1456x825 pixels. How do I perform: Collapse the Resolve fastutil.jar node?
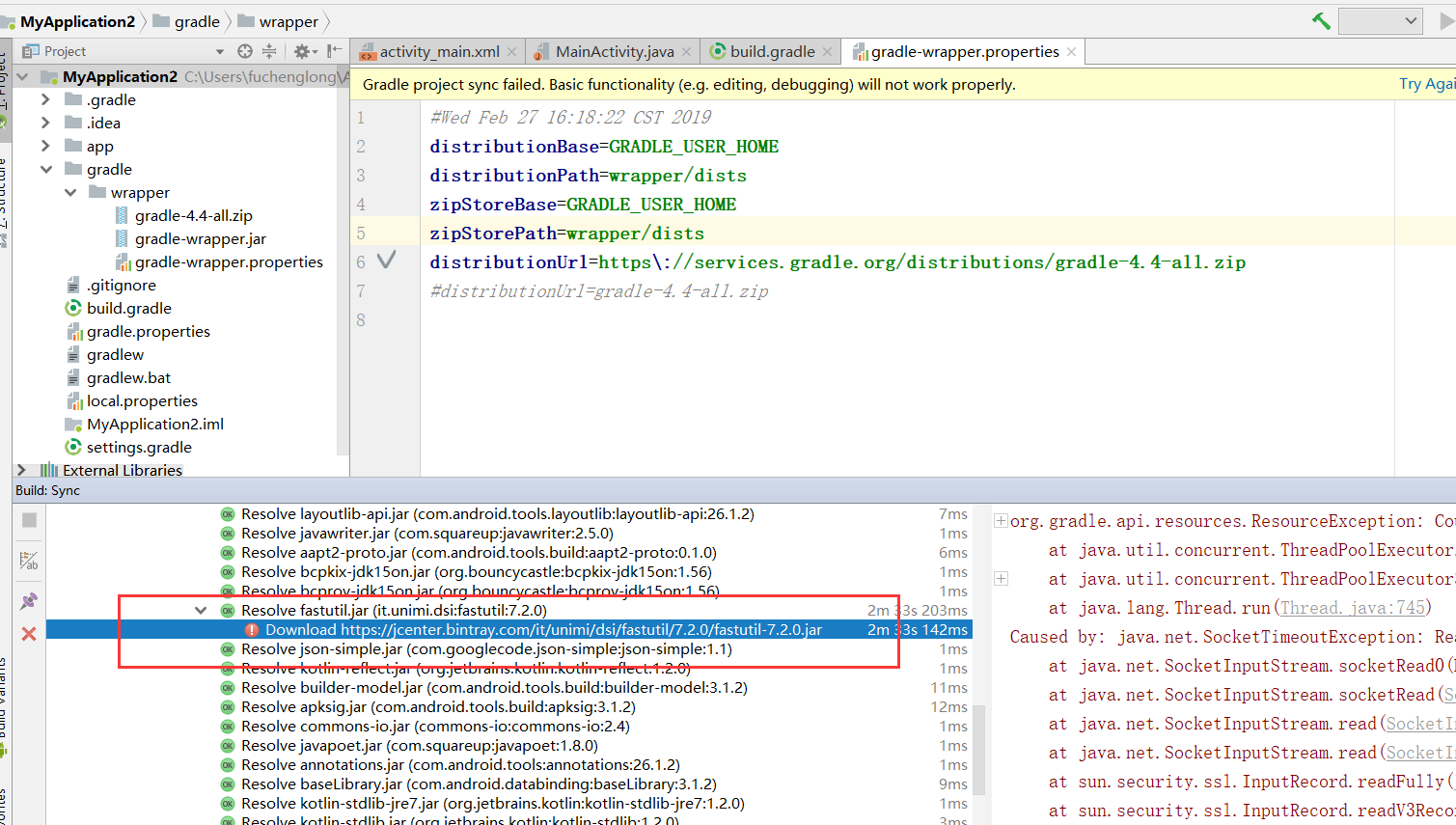pos(201,610)
